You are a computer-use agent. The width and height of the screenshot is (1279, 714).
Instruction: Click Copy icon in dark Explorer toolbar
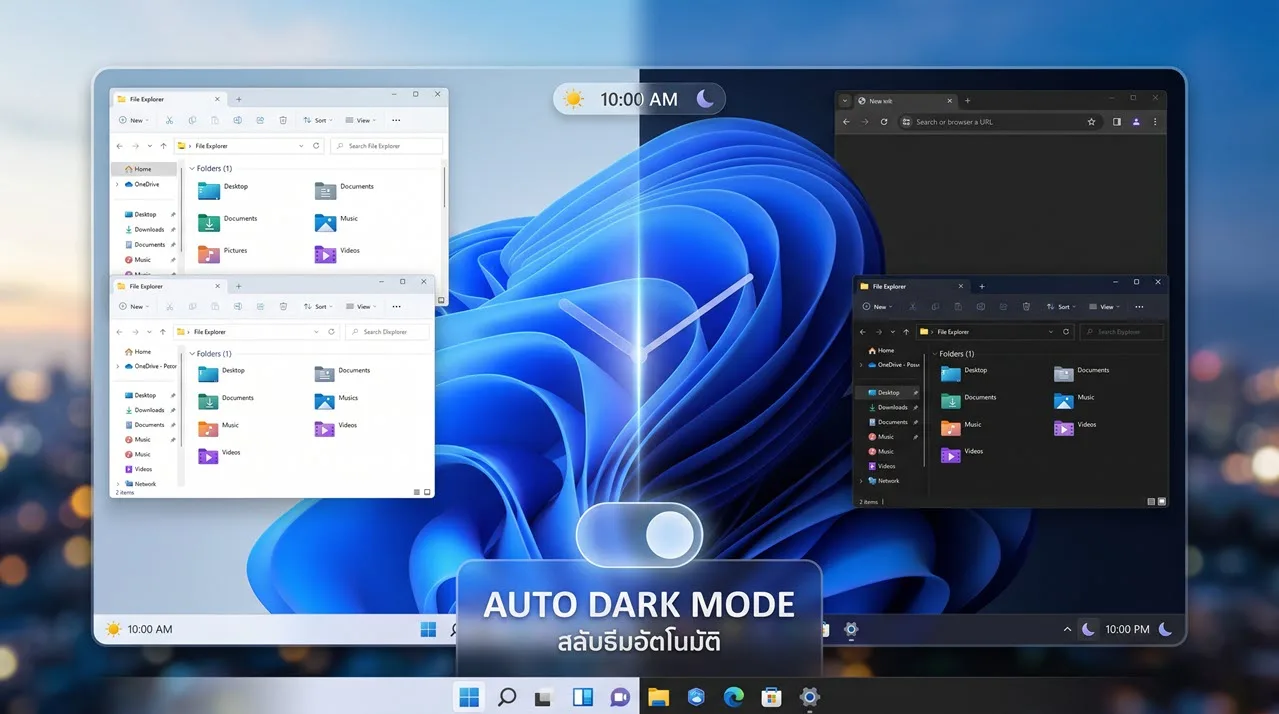click(935, 307)
